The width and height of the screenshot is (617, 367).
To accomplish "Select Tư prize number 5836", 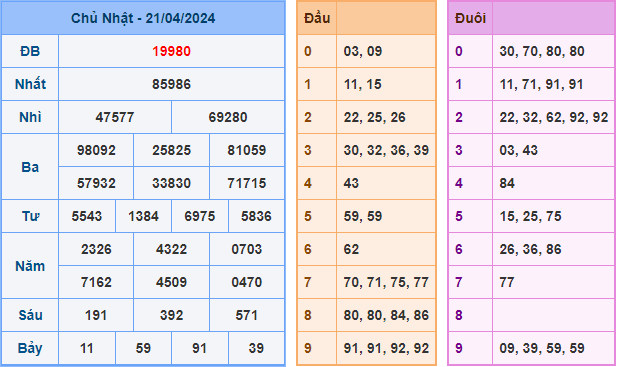I will coord(256,216).
